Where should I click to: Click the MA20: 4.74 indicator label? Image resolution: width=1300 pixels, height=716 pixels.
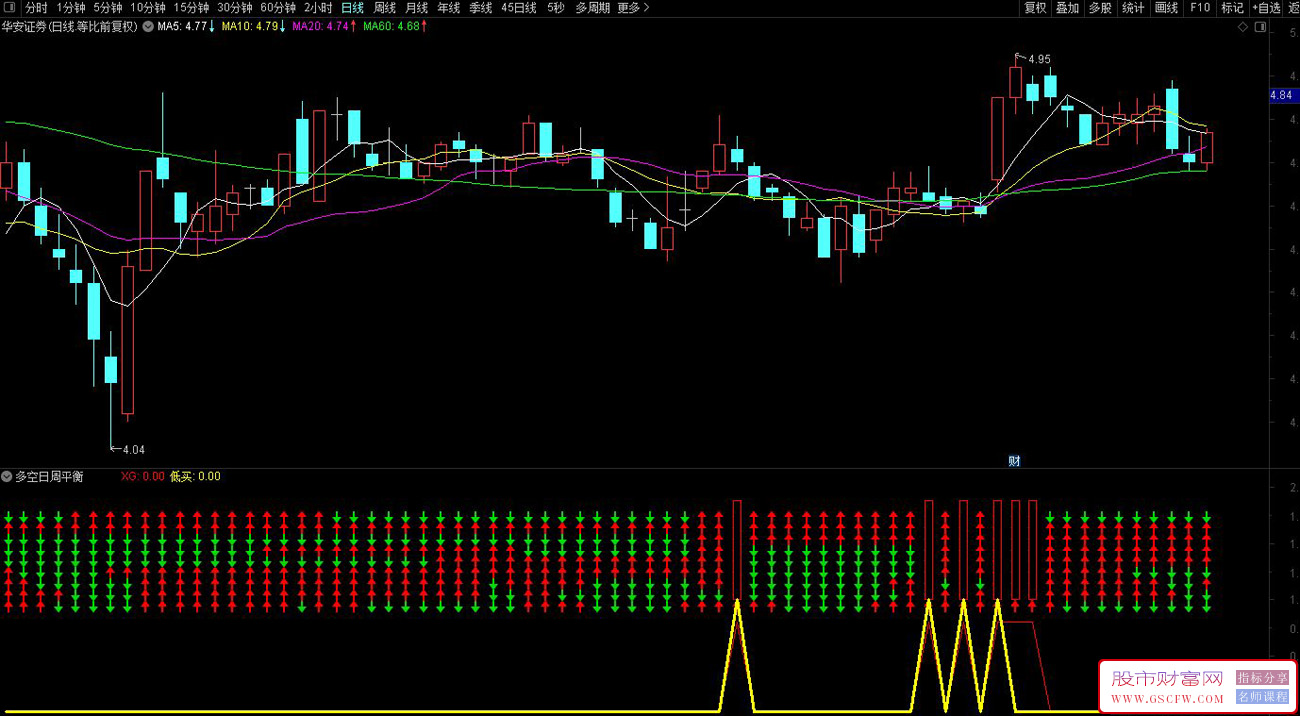pyautogui.click(x=325, y=27)
